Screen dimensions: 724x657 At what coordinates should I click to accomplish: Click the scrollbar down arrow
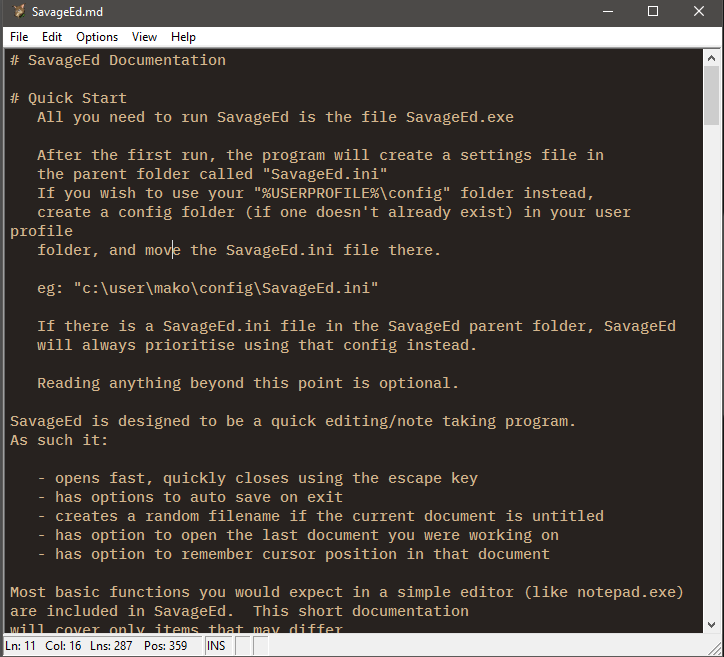[x=711, y=625]
